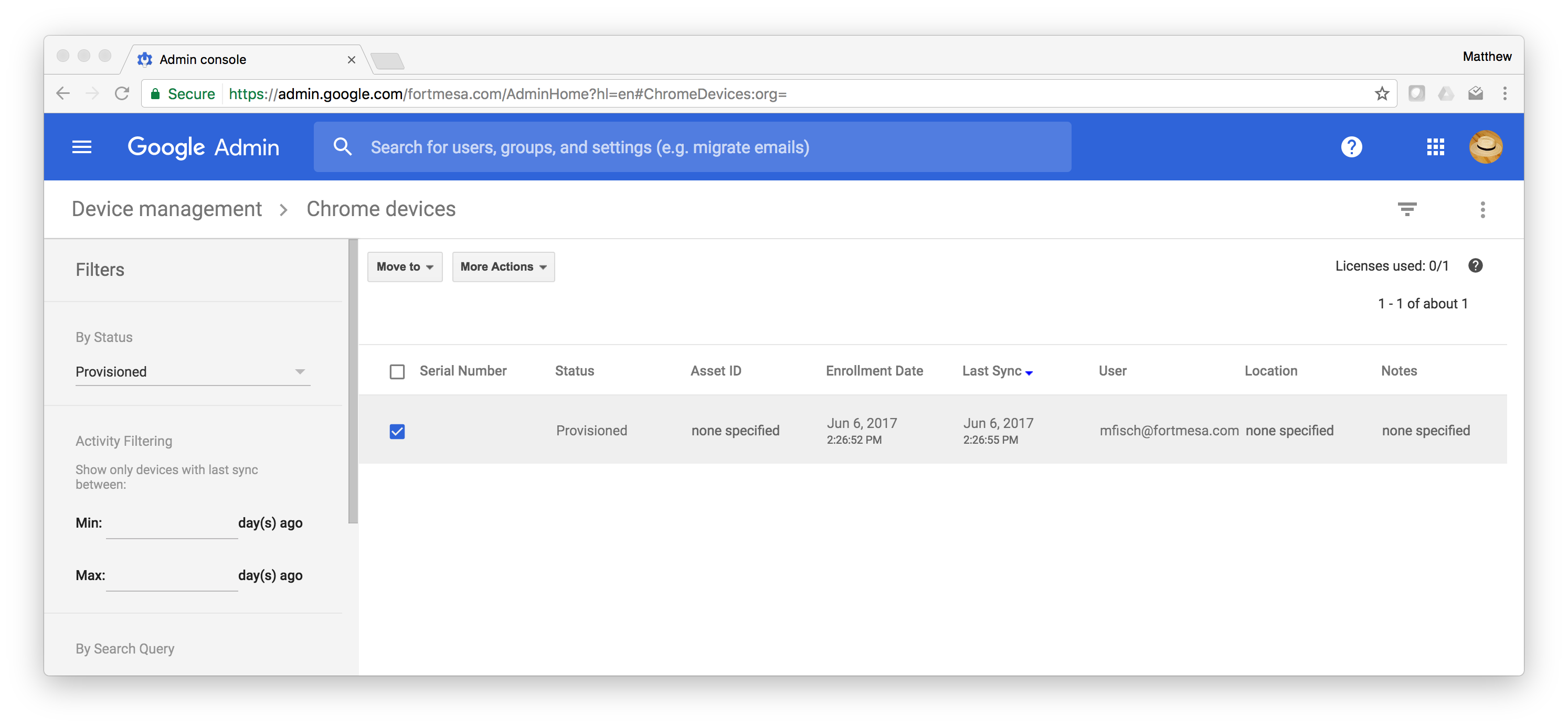Click the Asset ID column header
Screen dimensions: 1568x728
[715, 371]
